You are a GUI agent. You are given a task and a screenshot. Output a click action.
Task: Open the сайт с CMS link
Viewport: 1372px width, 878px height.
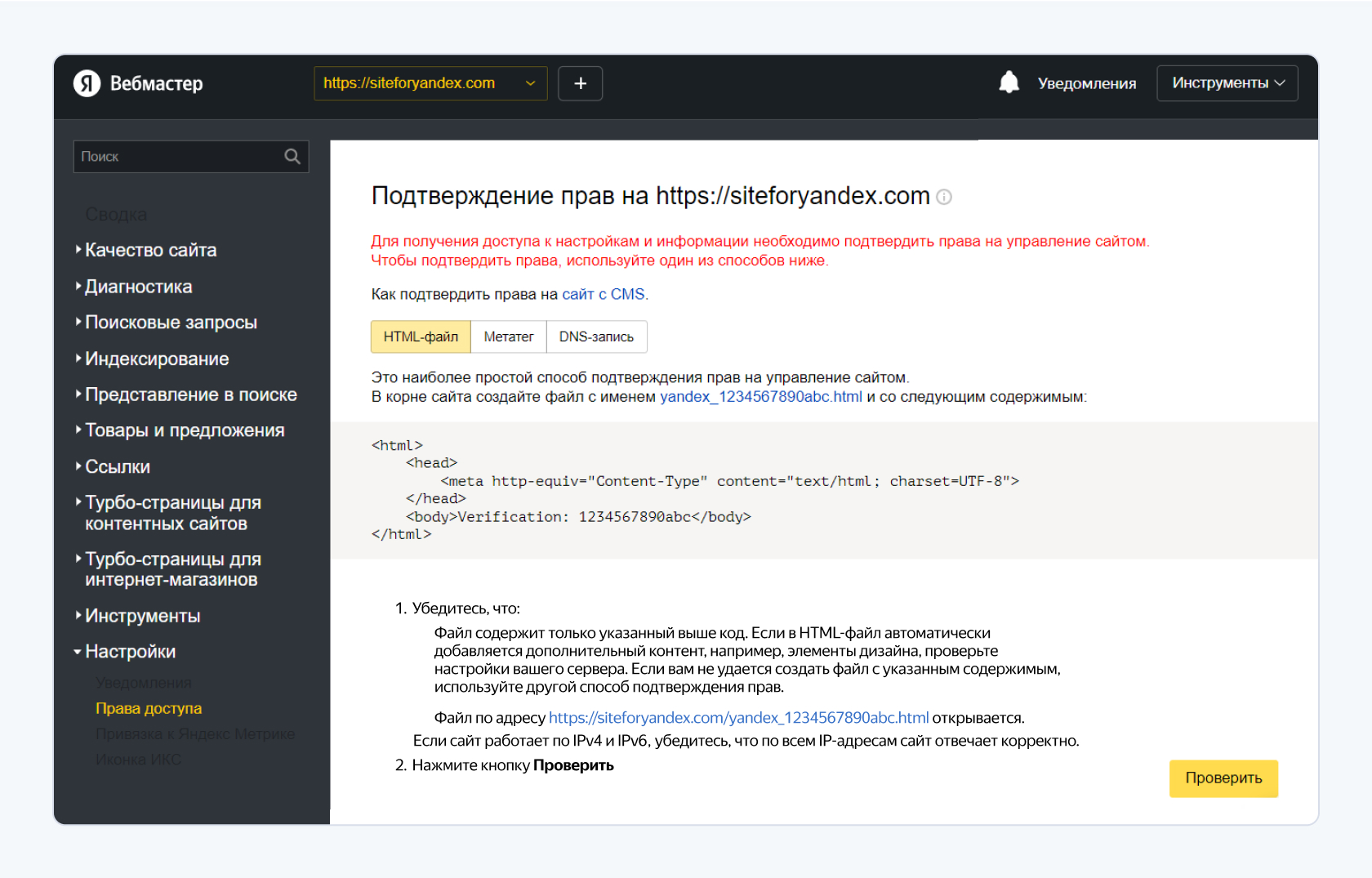[604, 294]
